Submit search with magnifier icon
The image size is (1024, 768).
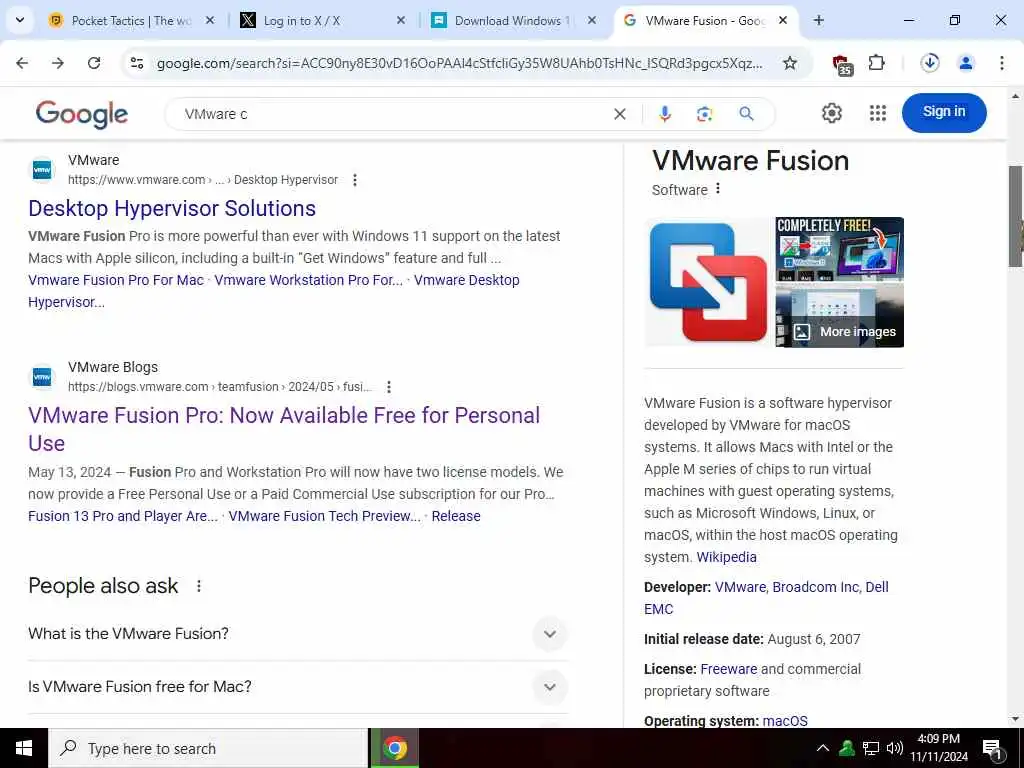(746, 114)
